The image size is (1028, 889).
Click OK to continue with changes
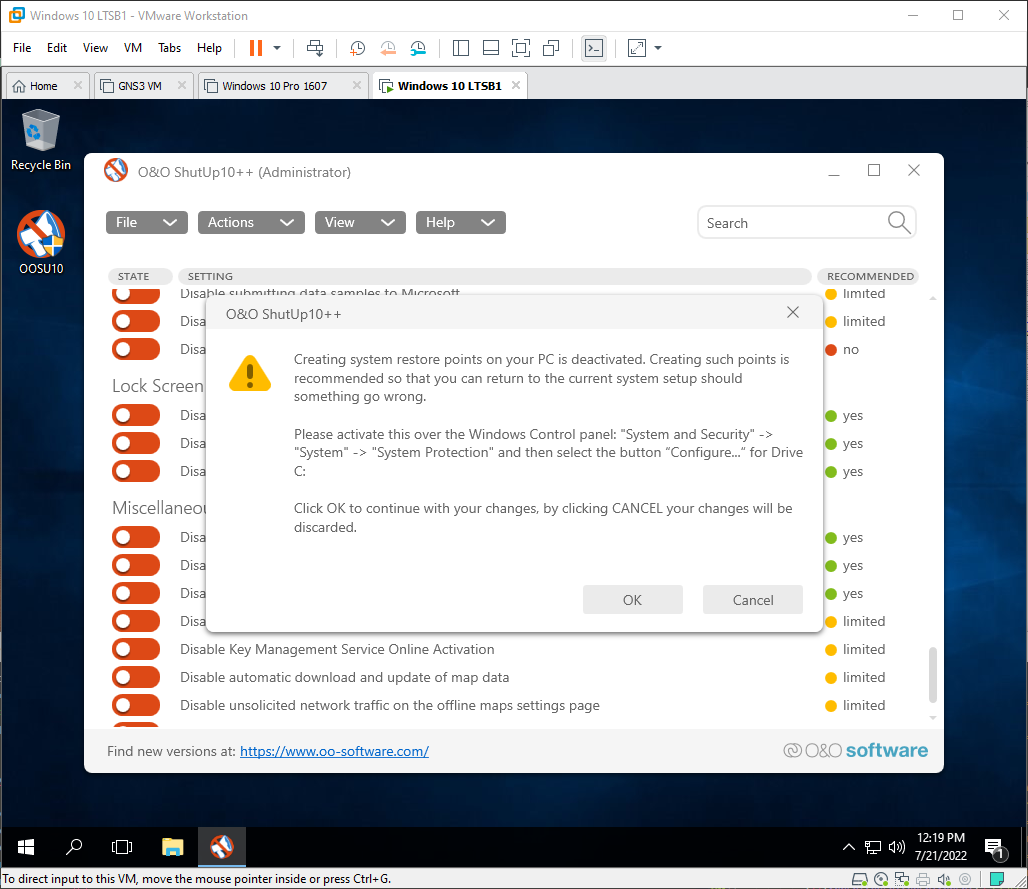tap(633, 600)
